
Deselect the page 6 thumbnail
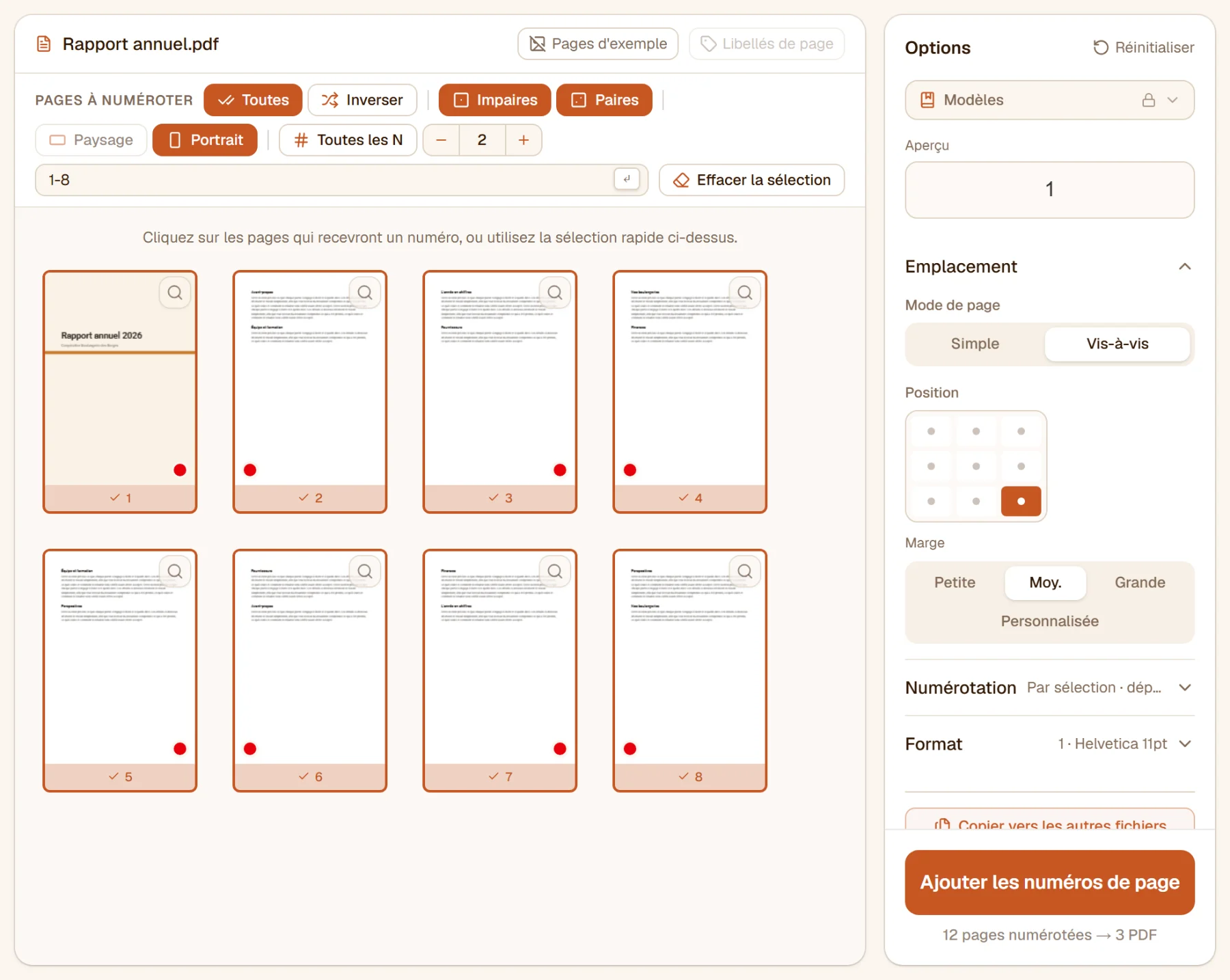pos(310,670)
